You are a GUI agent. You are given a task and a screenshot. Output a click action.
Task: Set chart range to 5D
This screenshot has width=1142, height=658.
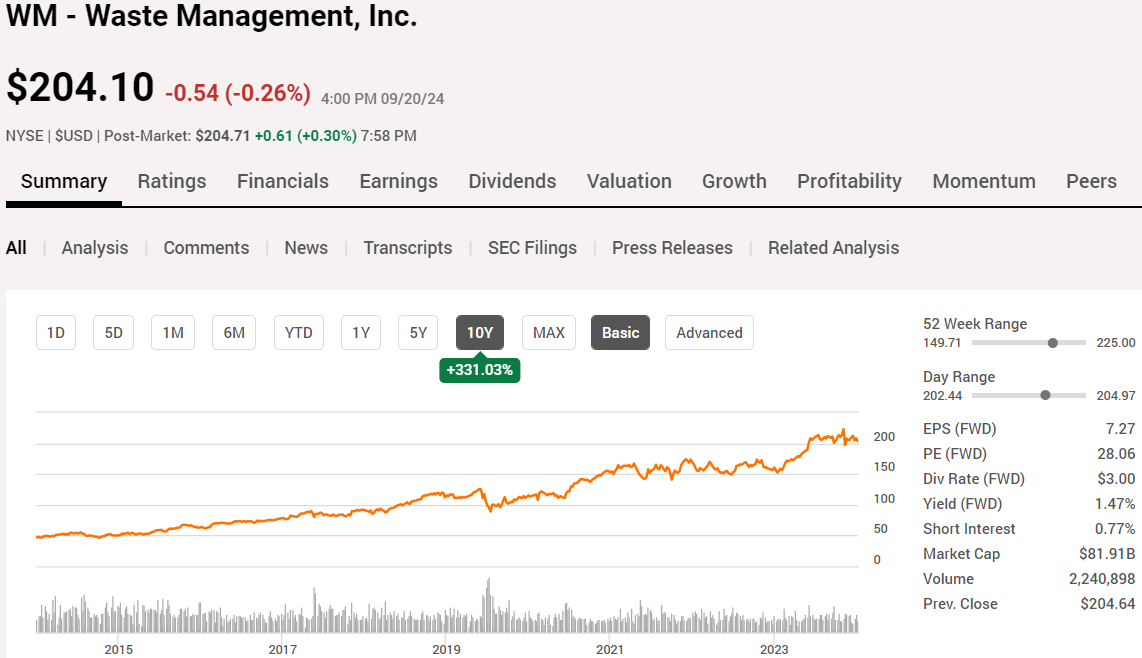coord(114,332)
